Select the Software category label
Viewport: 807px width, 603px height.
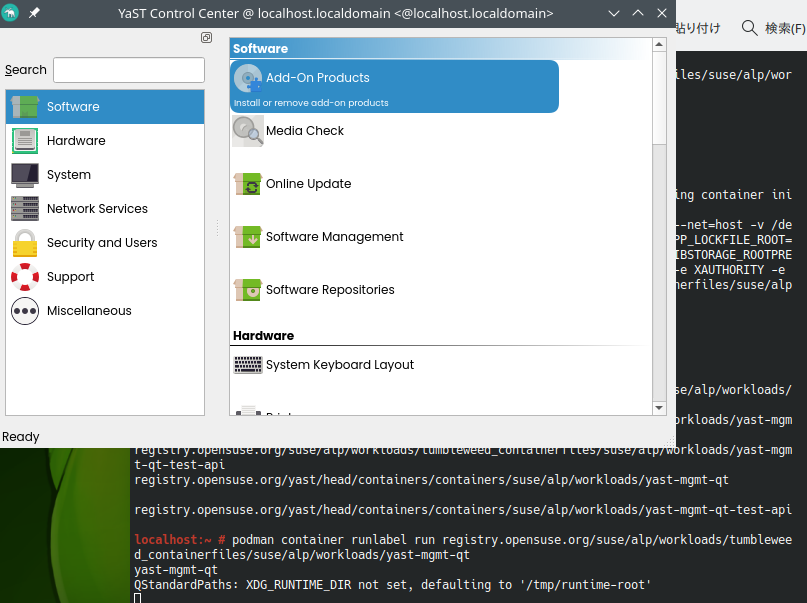(73, 107)
